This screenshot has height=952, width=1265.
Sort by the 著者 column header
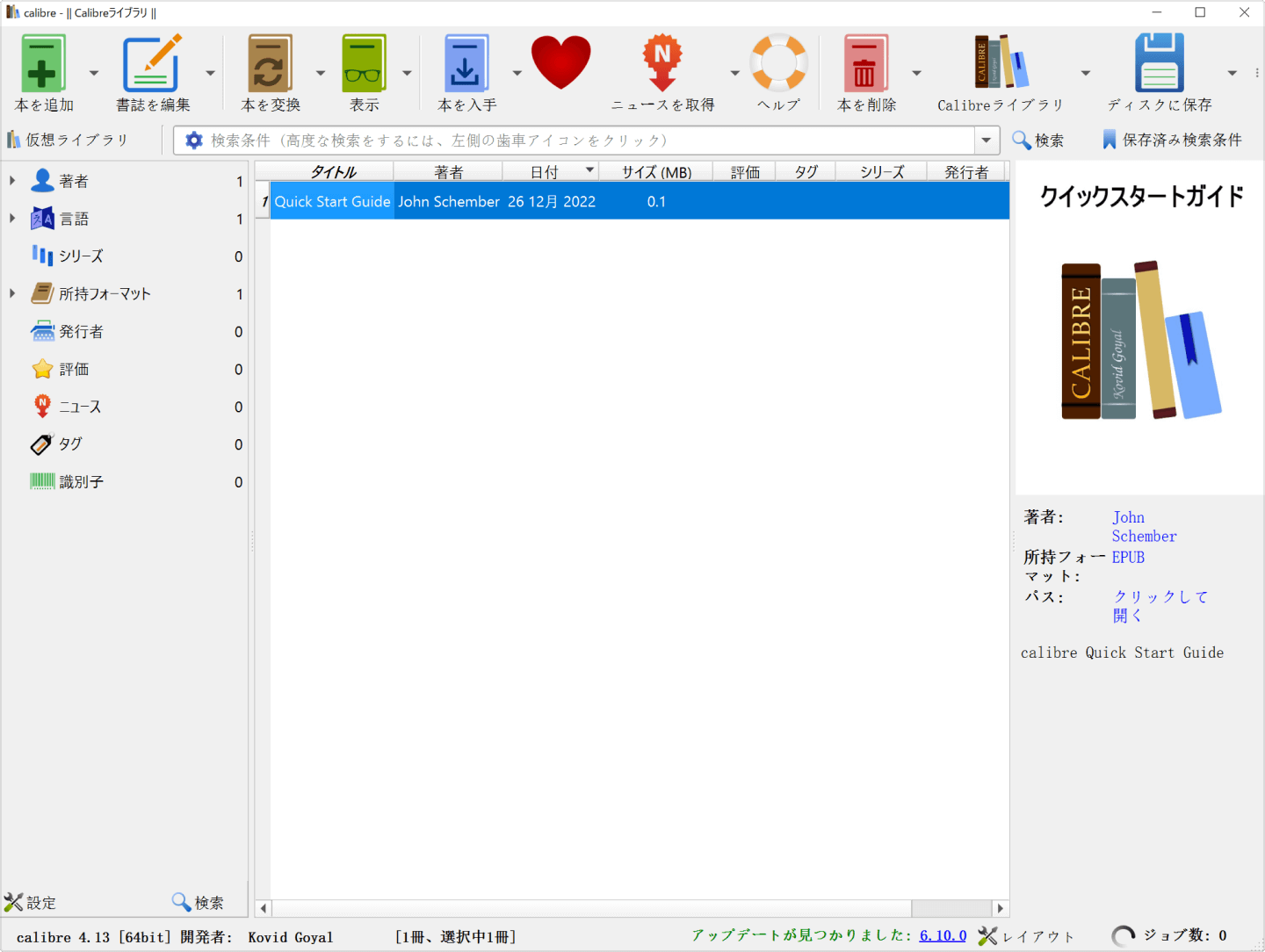[448, 172]
